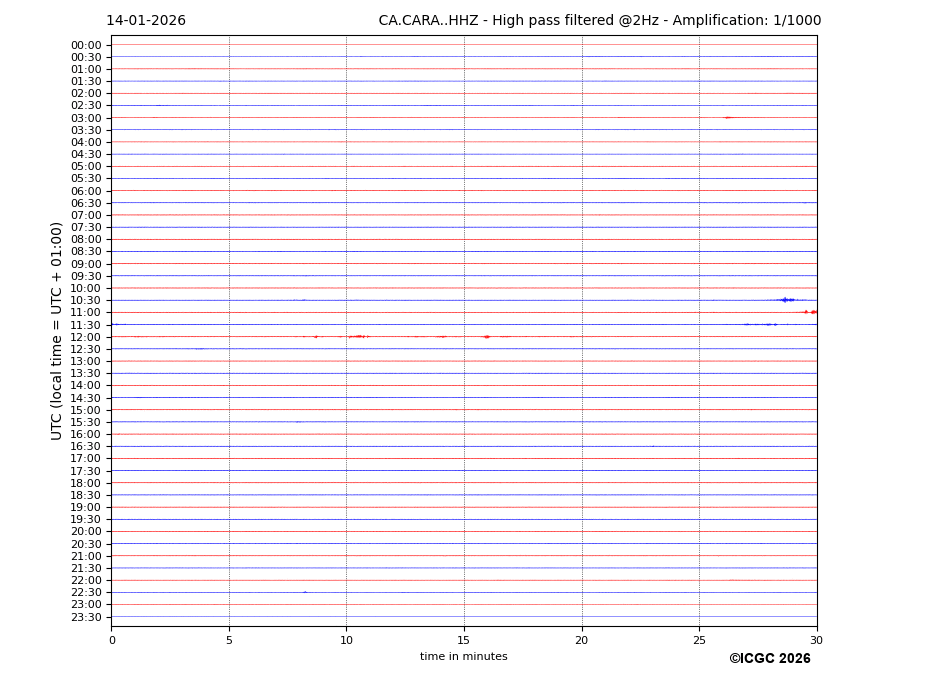
Task: Click the 'time in minutes' axis label
Action: point(463,657)
